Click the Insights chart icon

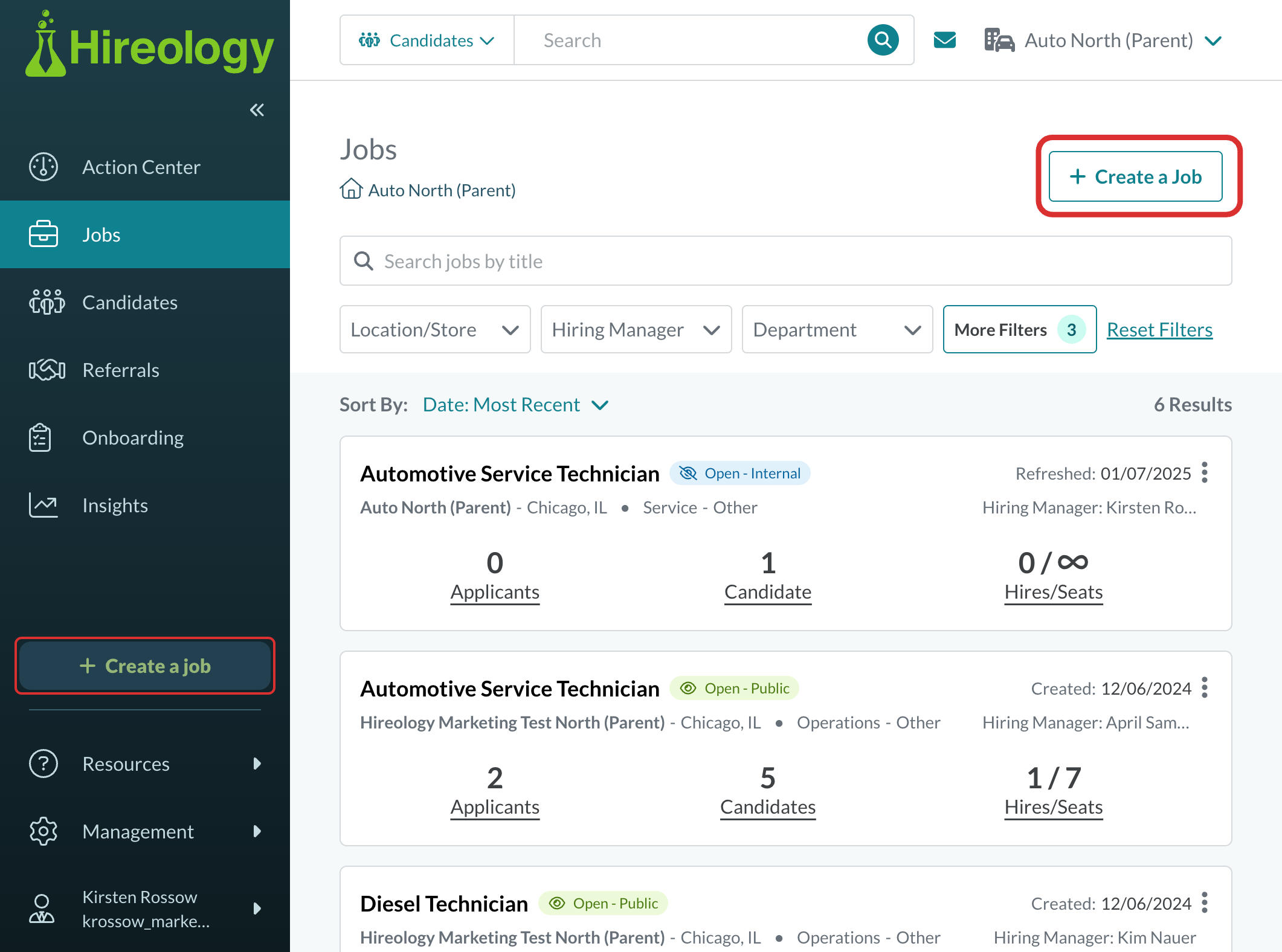tap(43, 505)
